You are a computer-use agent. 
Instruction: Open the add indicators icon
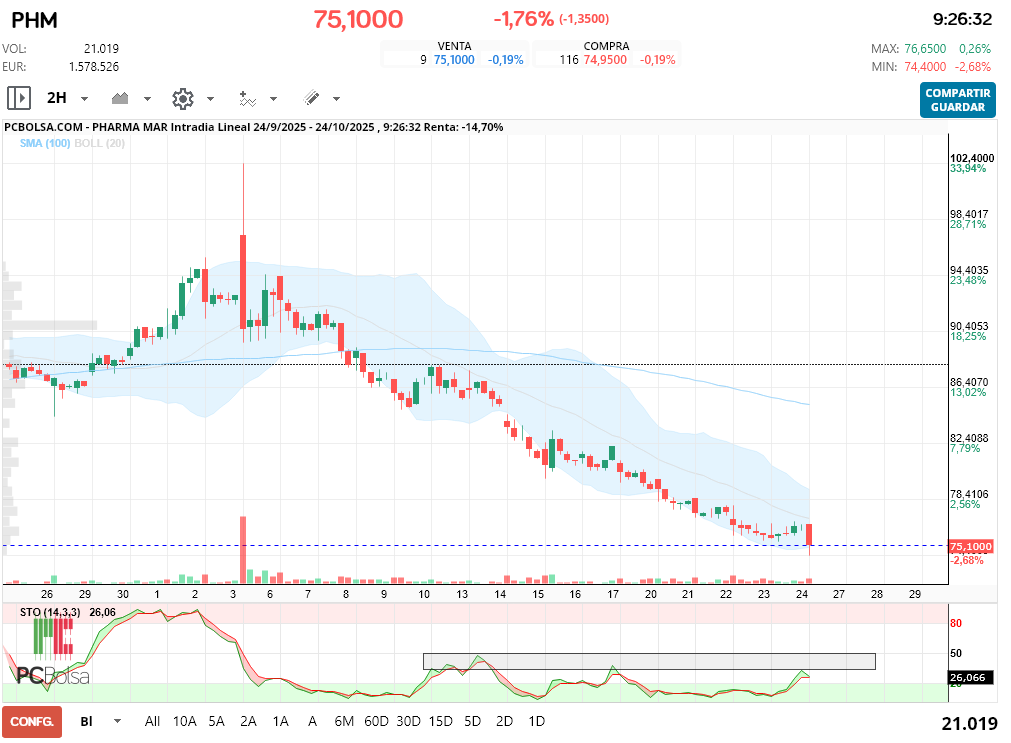(248, 98)
